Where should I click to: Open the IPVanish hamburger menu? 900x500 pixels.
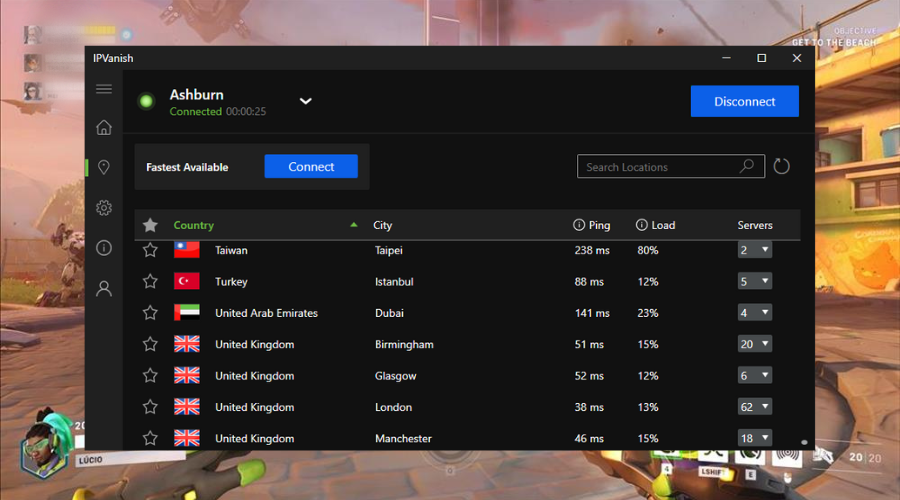(104, 89)
